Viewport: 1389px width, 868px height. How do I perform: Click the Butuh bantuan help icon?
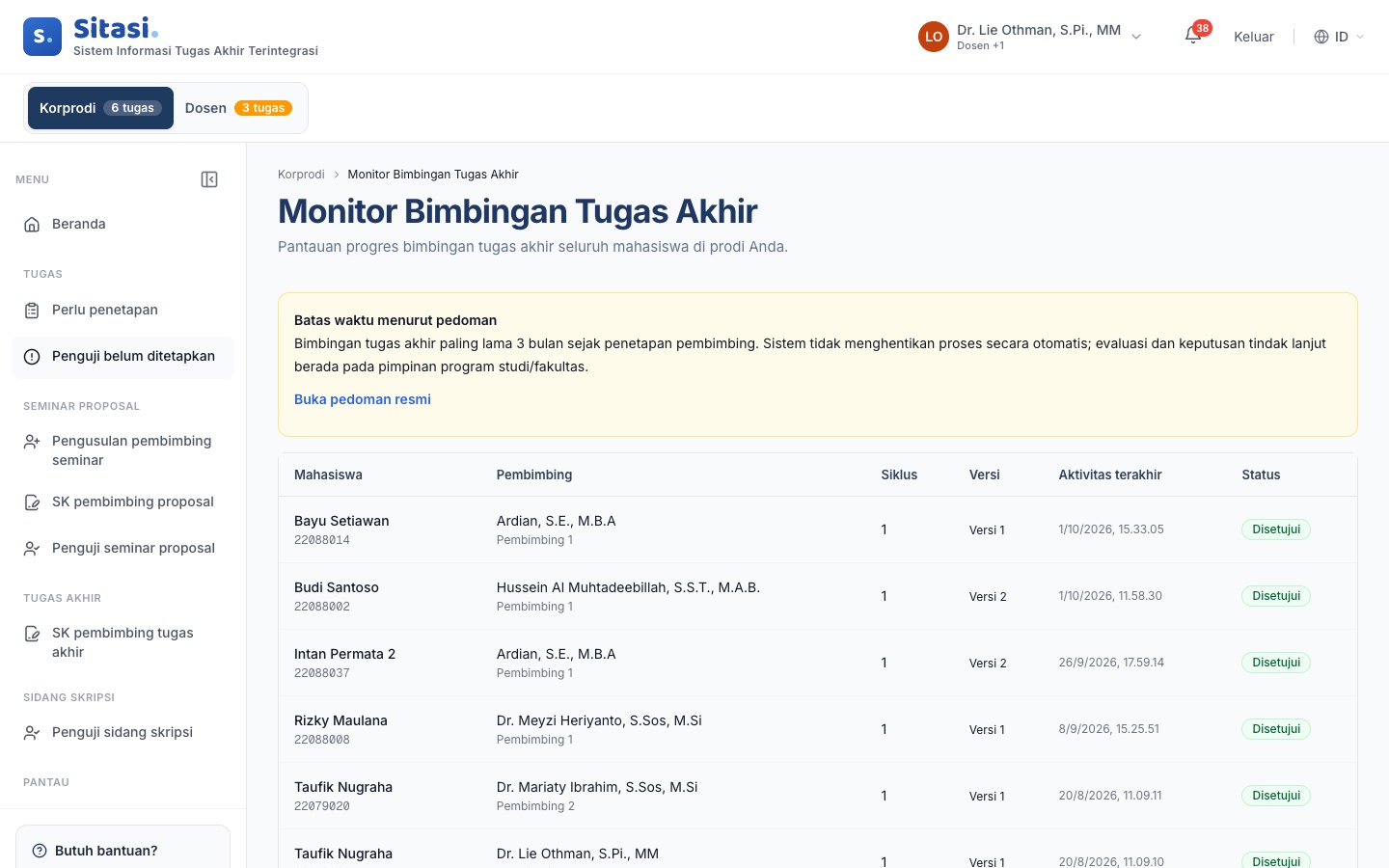[40, 851]
